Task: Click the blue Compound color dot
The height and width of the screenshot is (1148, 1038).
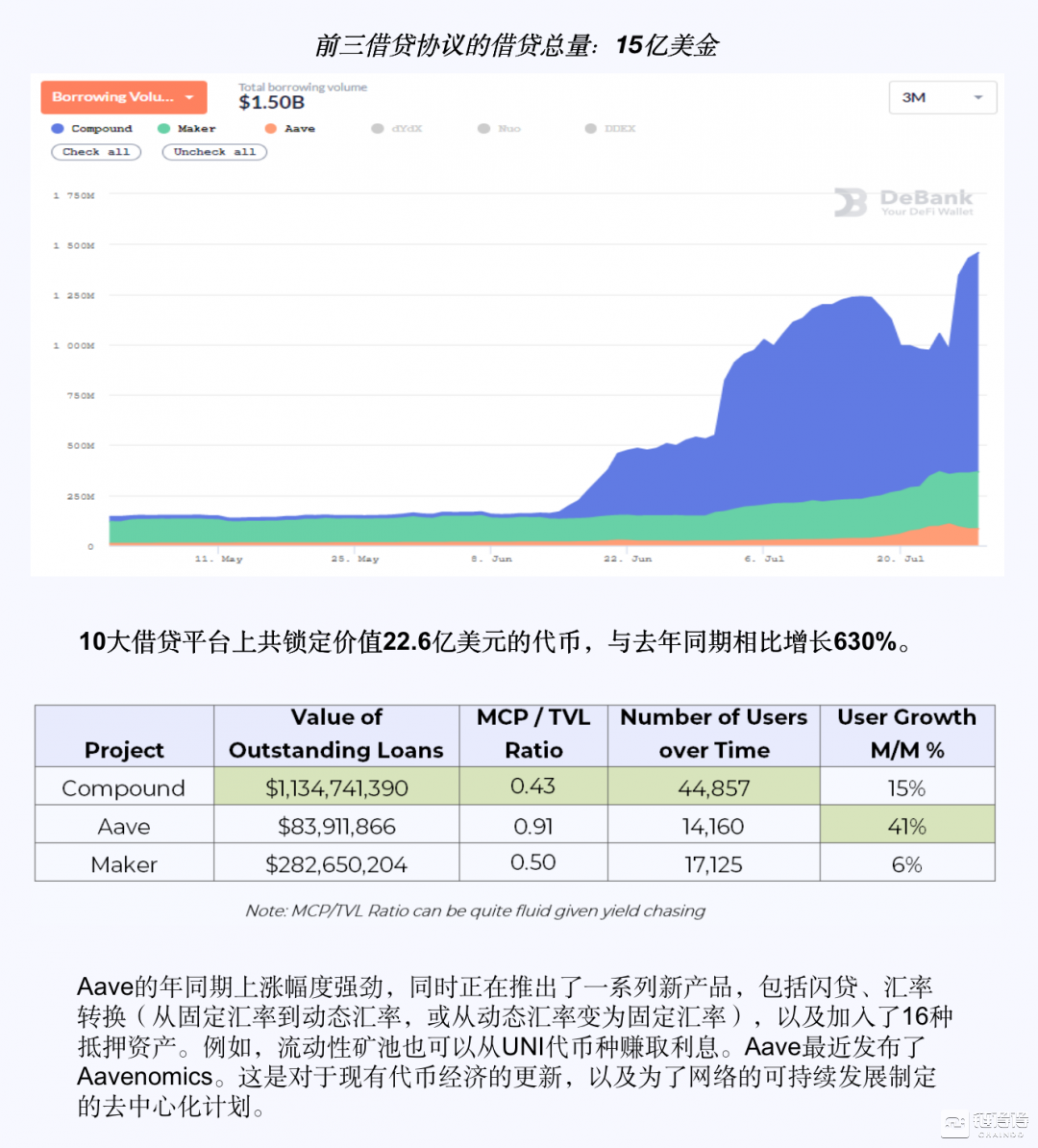Action: pyautogui.click(x=57, y=128)
